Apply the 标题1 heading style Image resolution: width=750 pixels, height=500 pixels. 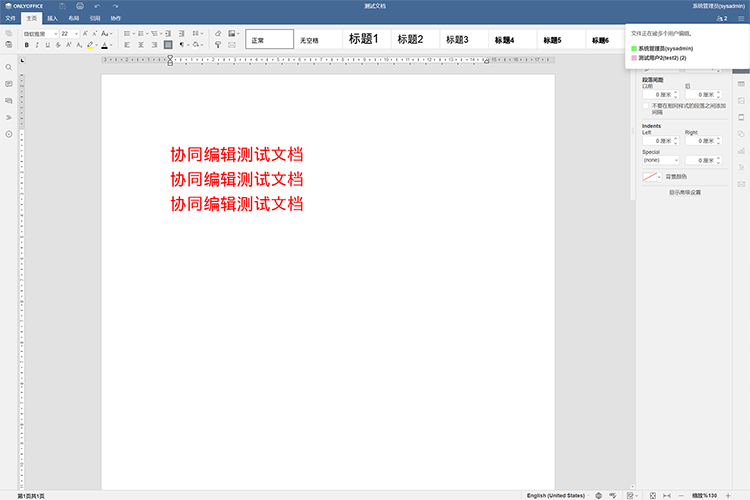tap(363, 40)
